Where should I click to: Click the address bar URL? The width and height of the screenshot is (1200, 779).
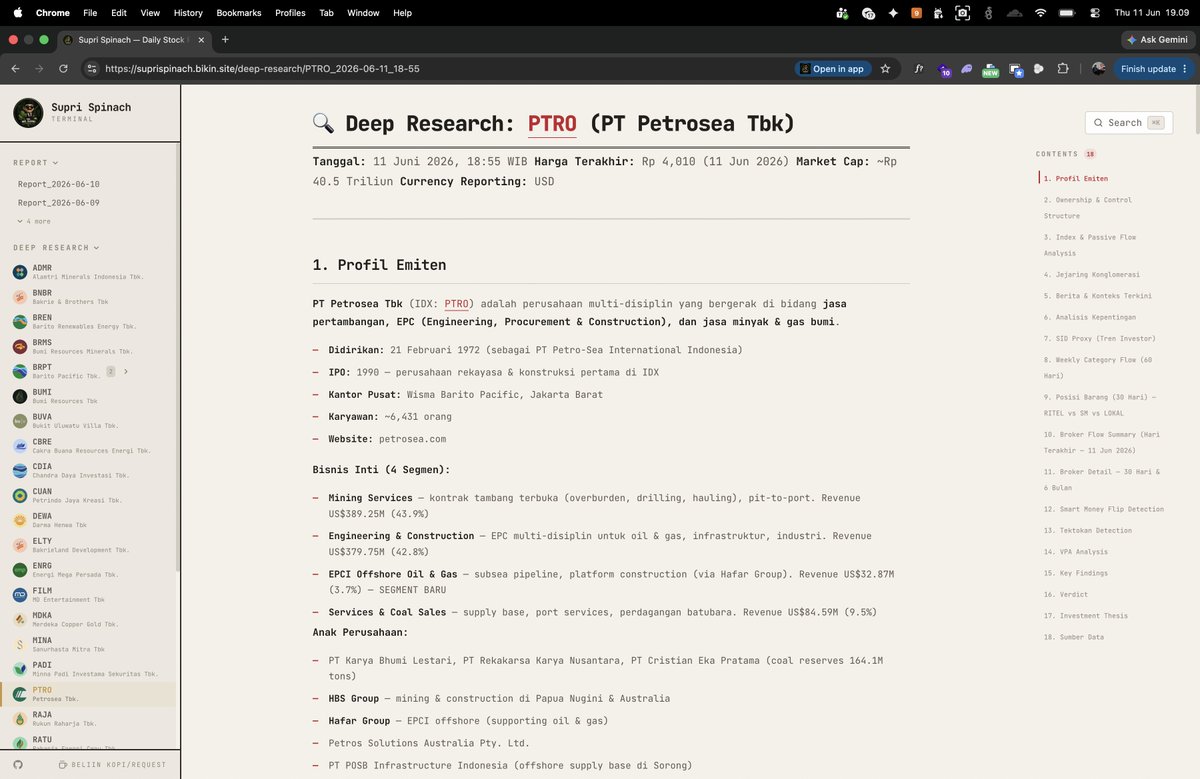click(262, 69)
